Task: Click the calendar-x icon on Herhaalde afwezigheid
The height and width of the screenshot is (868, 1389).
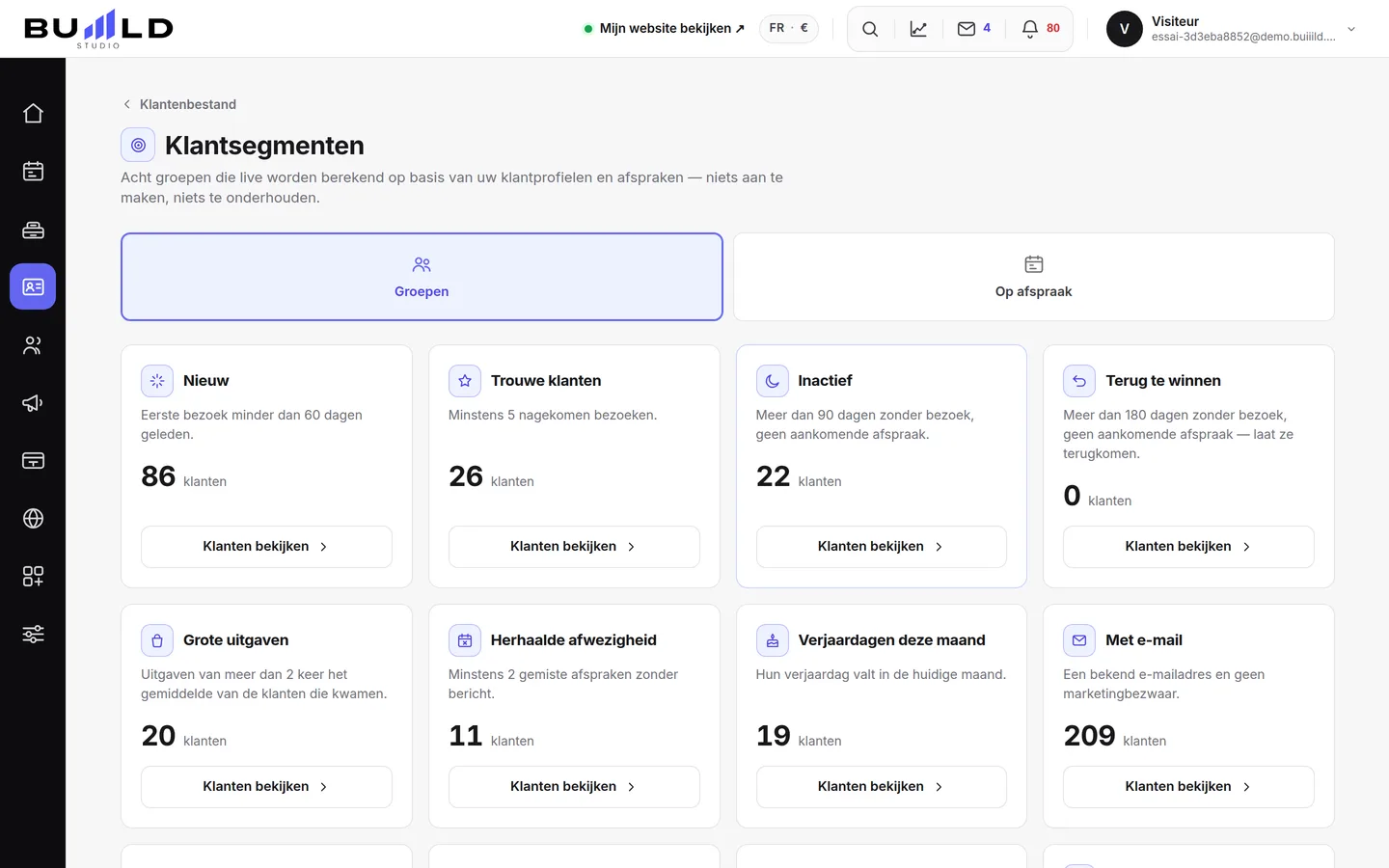Action: click(x=465, y=640)
